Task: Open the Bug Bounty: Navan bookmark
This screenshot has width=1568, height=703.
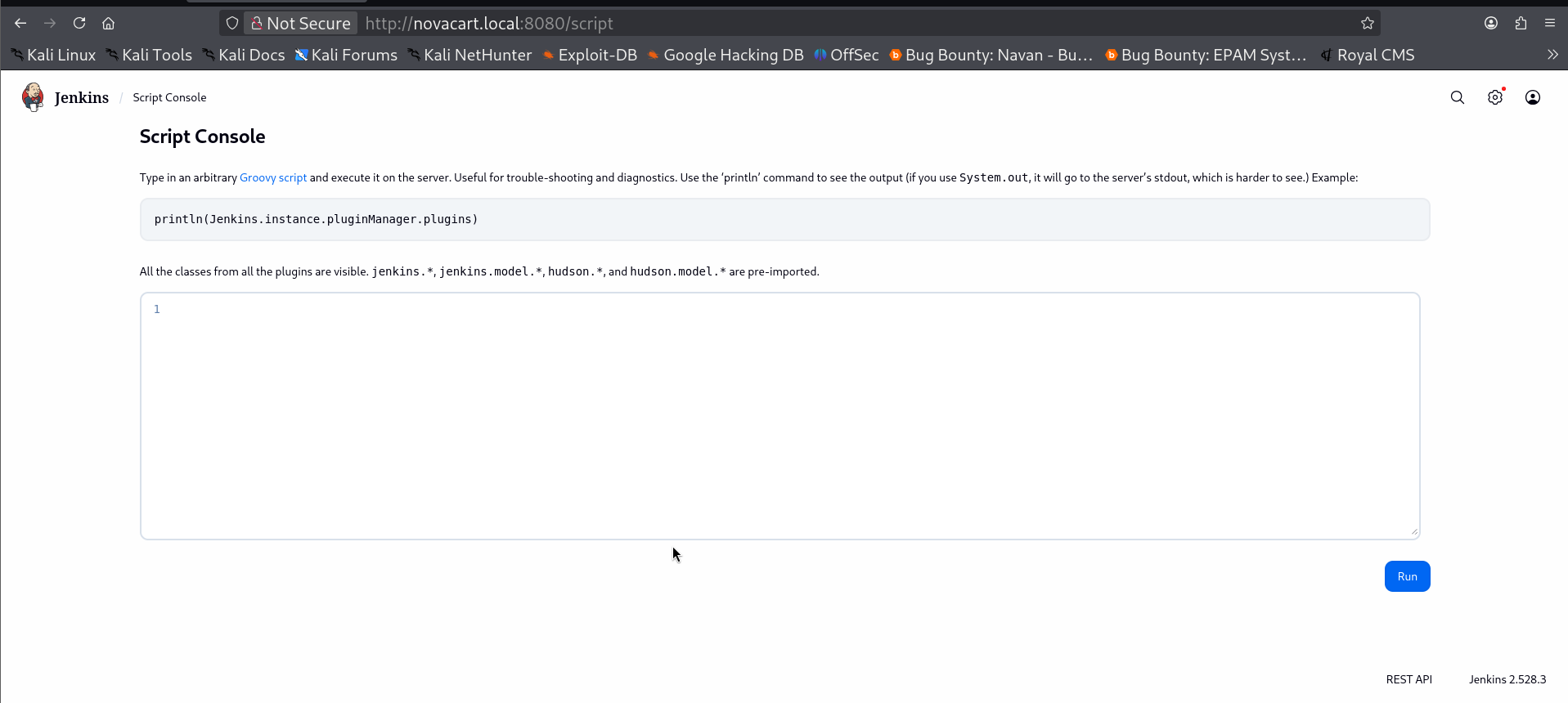Action: (x=991, y=55)
